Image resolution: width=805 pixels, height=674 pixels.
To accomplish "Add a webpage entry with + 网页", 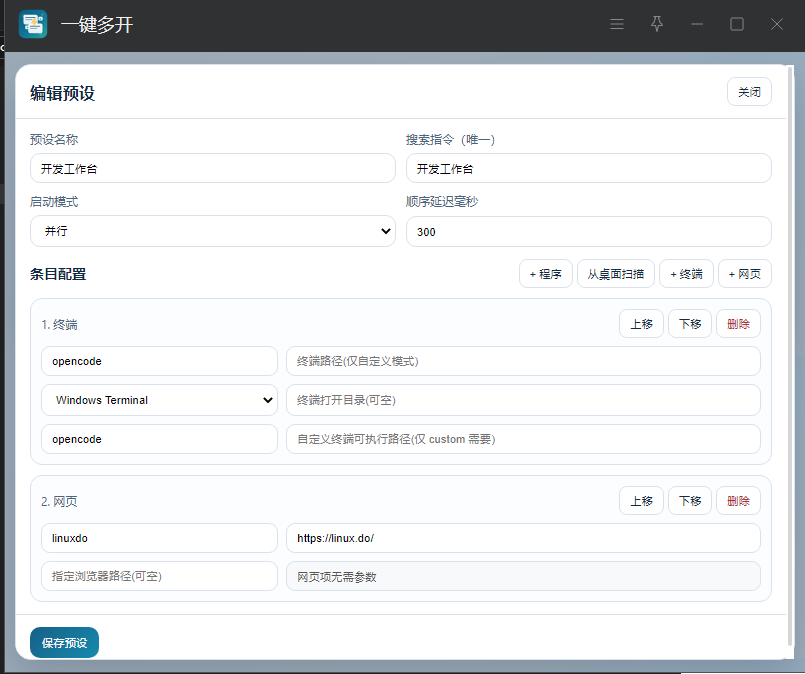I will pos(745,274).
